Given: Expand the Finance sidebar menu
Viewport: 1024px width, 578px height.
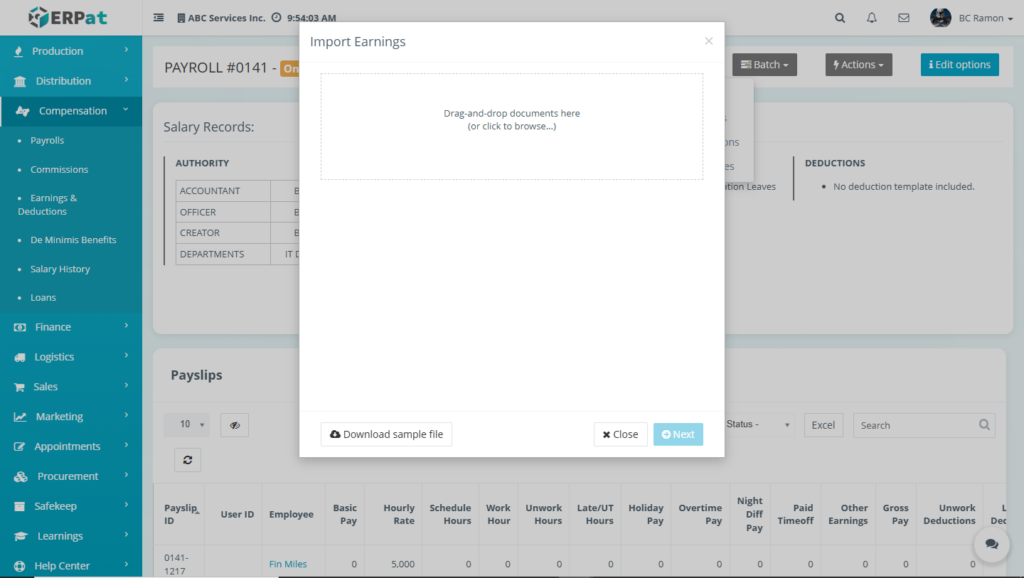Looking at the screenshot, I should 71,327.
